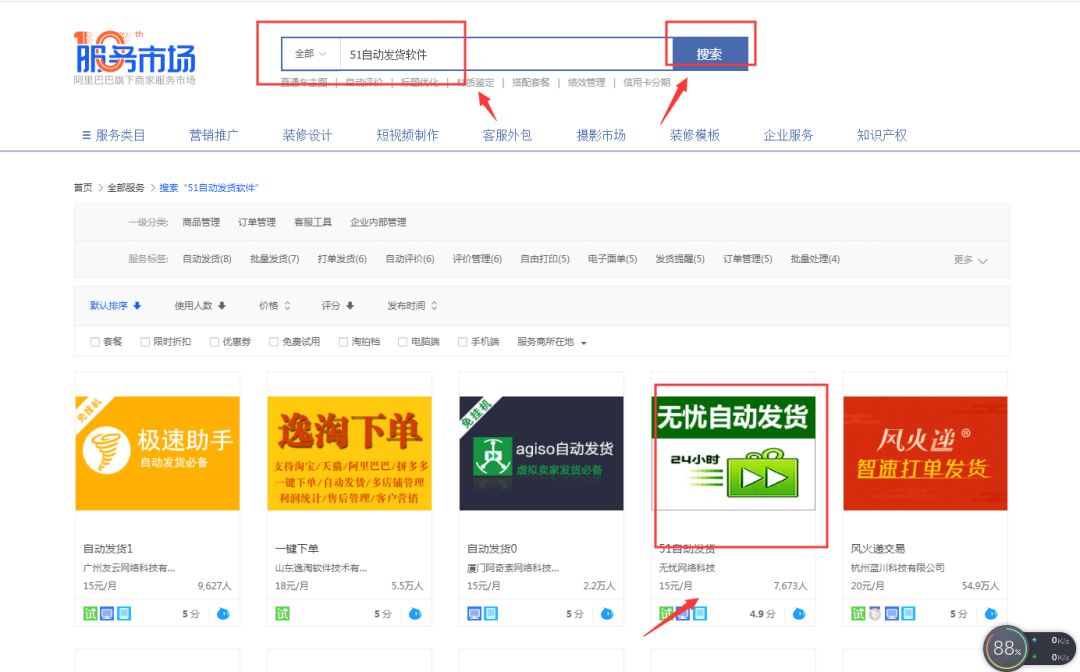The height and width of the screenshot is (672, 1080).
Task: Select the 订单管理 category tab
Action: (257, 221)
